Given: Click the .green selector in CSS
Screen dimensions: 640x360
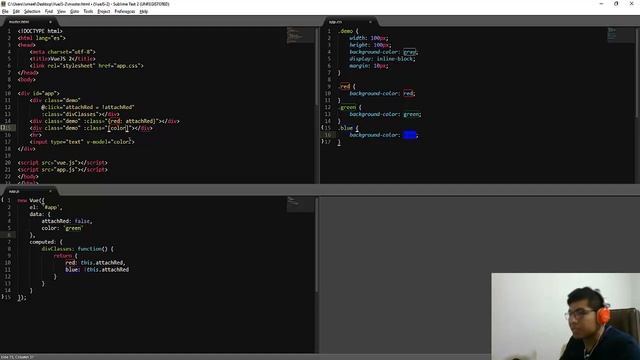Looking at the screenshot, I should (347, 107).
